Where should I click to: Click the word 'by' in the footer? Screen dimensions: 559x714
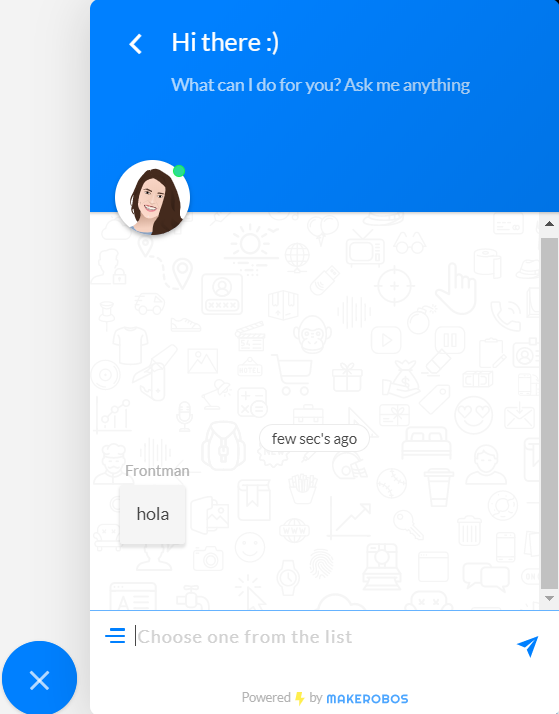point(315,698)
